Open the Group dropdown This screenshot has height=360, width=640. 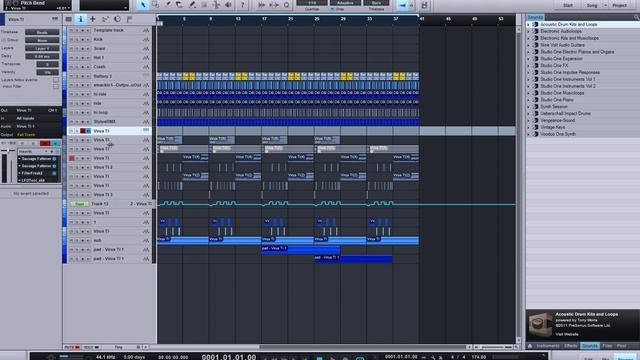pos(42,40)
